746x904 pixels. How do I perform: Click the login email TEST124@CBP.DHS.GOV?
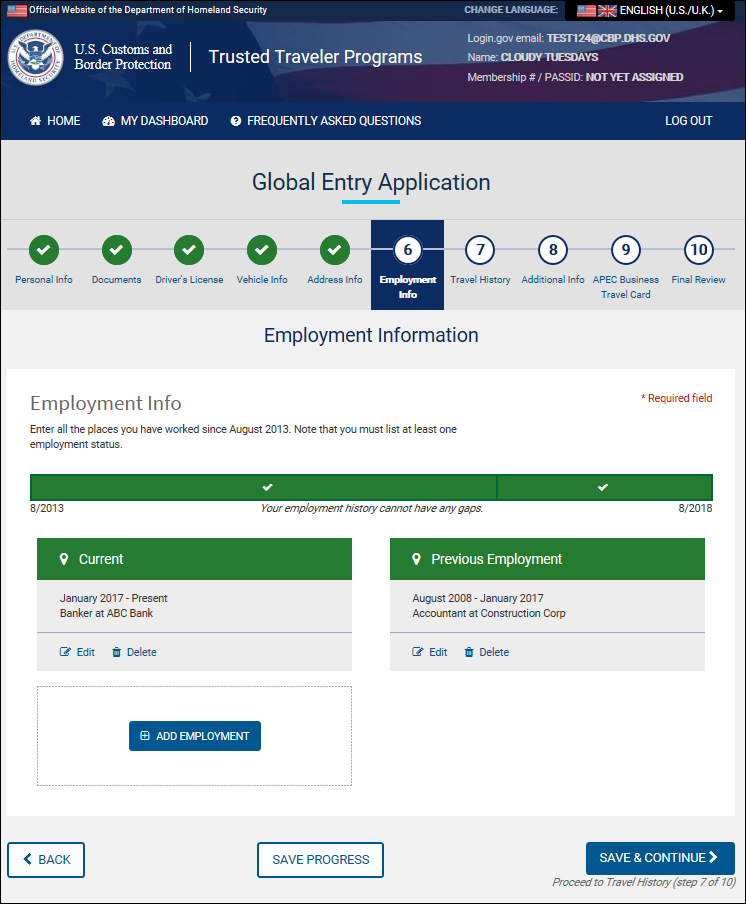click(x=608, y=38)
